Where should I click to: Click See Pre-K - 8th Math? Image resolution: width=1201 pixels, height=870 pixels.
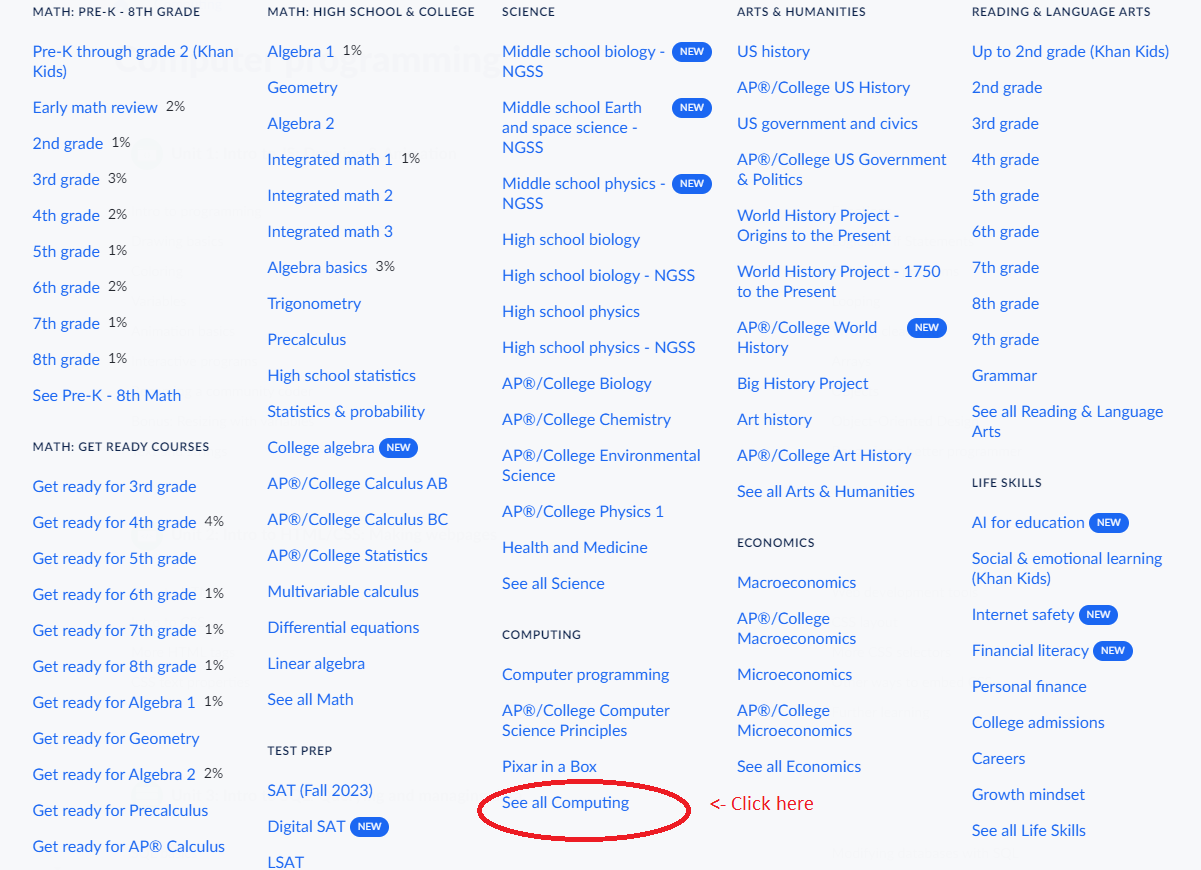tap(106, 396)
